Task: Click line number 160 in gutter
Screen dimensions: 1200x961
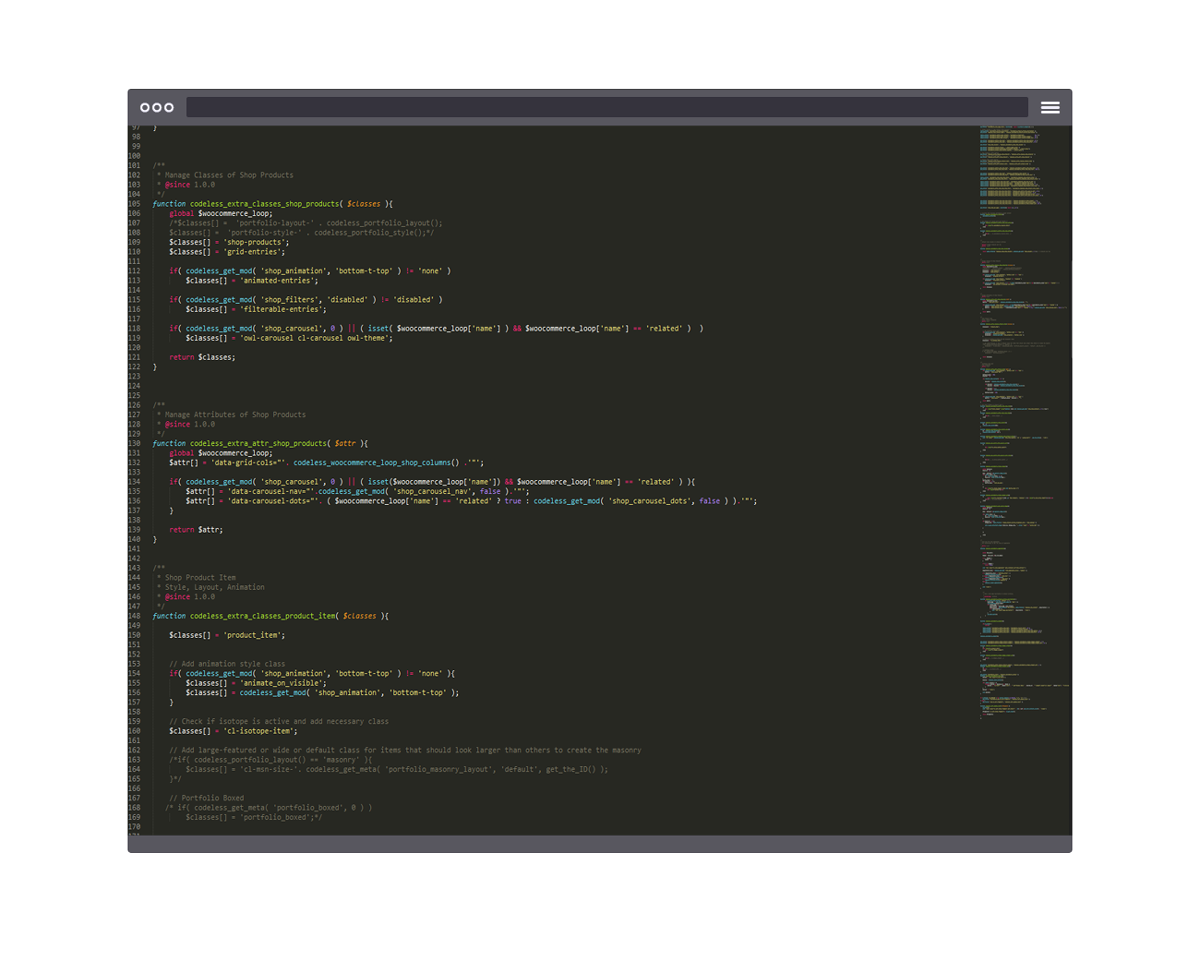Action: coord(135,731)
